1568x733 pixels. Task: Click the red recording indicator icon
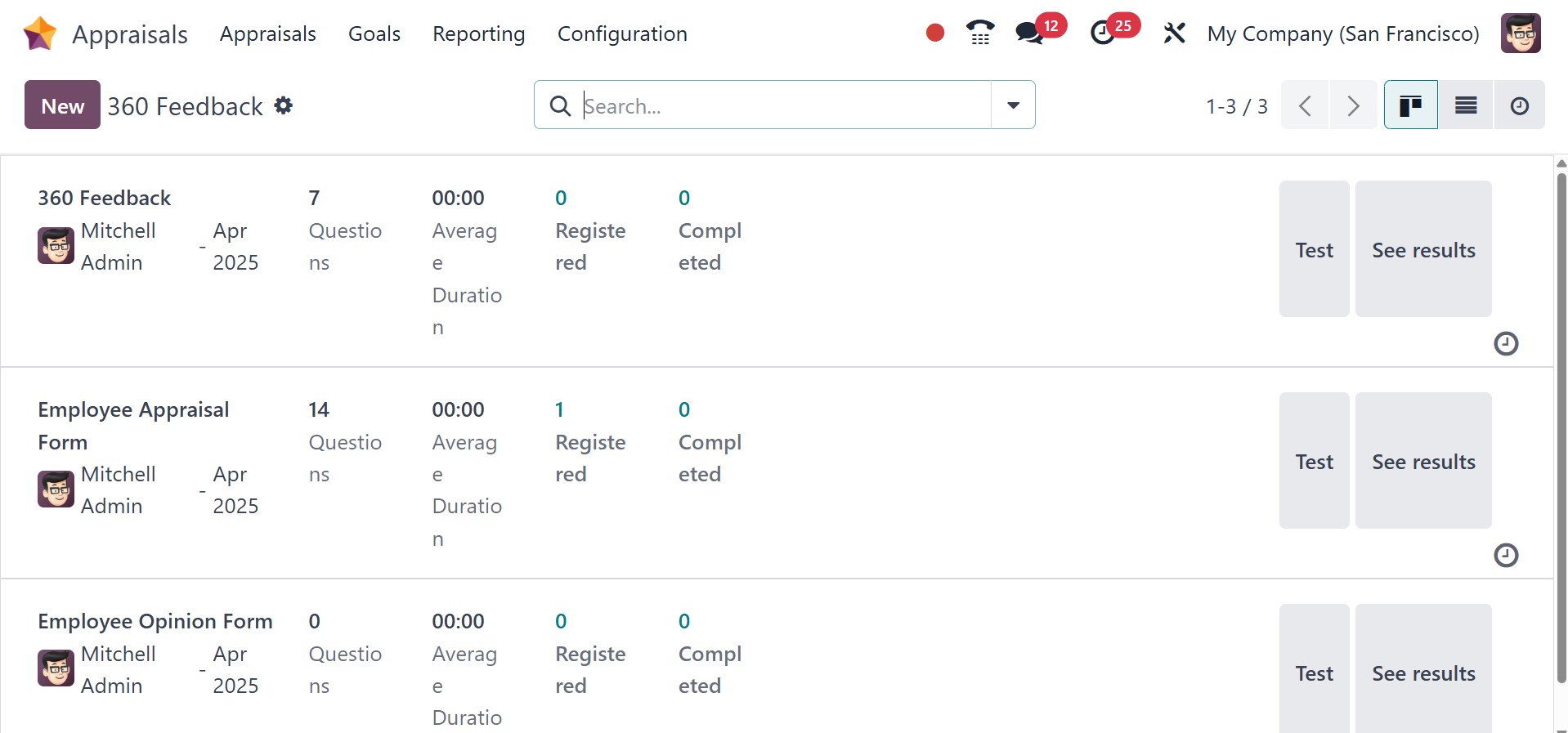click(x=935, y=33)
